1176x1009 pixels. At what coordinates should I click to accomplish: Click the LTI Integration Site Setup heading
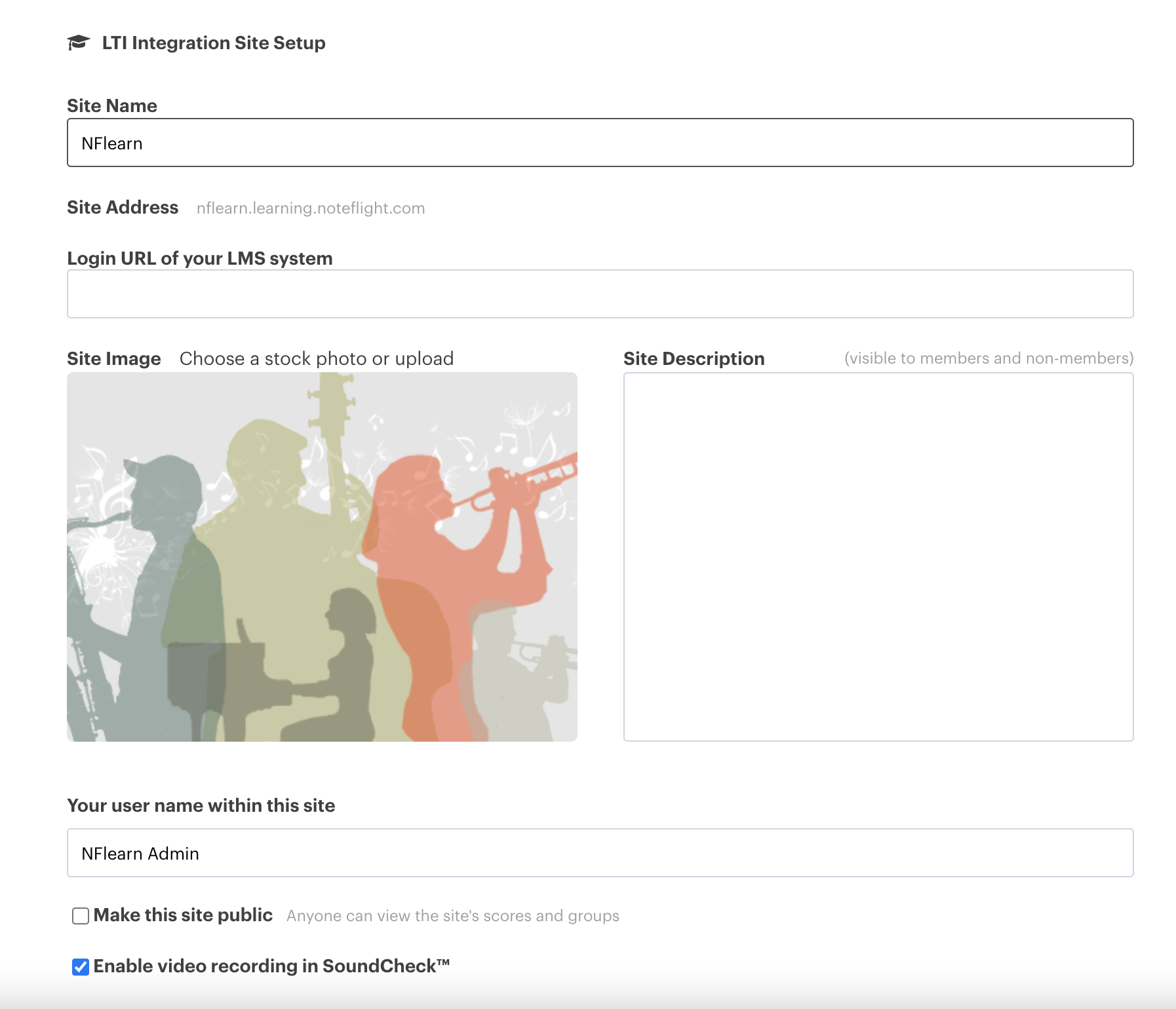pos(214,43)
